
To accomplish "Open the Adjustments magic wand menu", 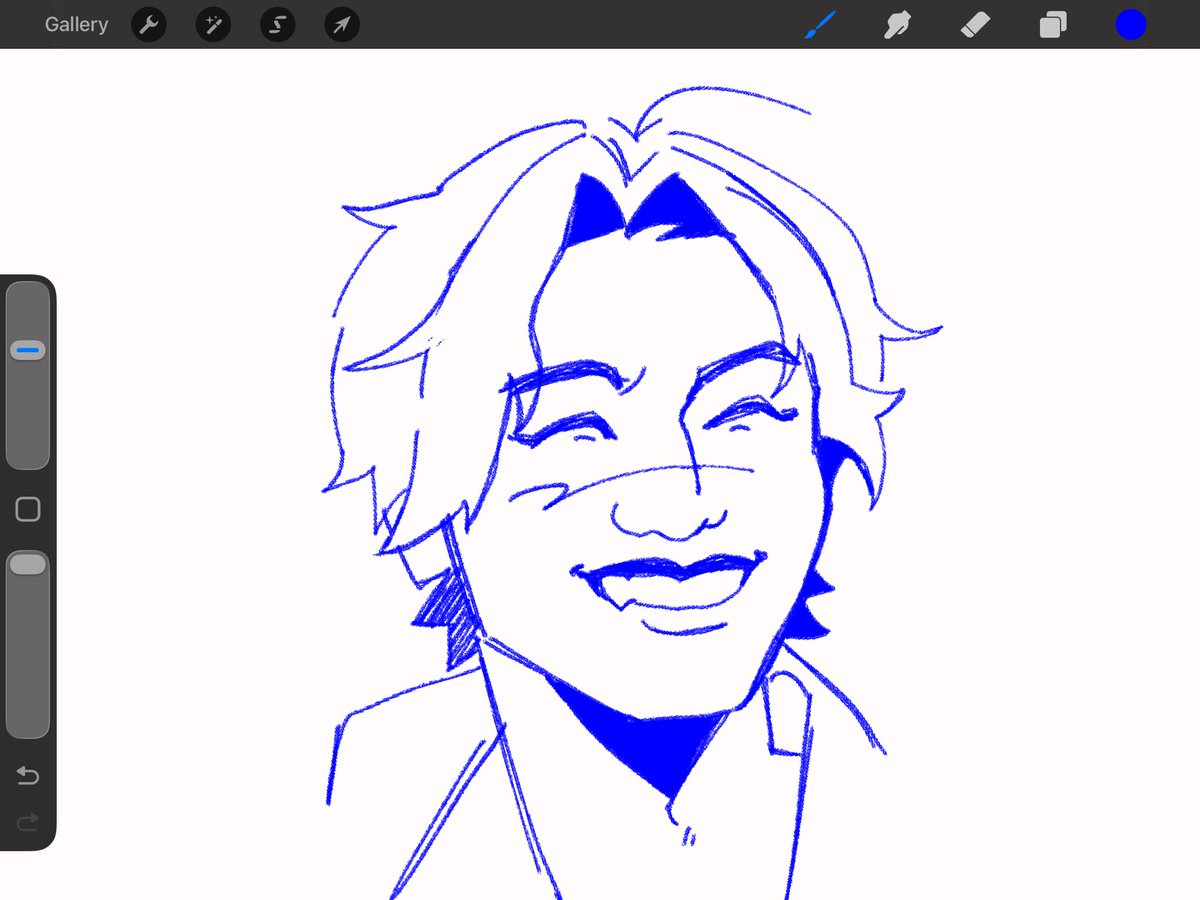I will [213, 24].
